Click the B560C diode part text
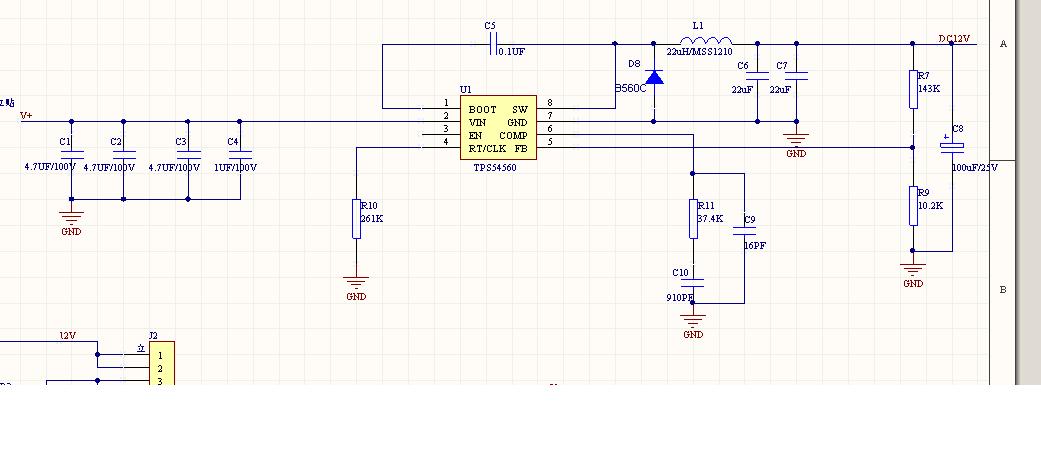The width and height of the screenshot is (1041, 450). [630, 88]
